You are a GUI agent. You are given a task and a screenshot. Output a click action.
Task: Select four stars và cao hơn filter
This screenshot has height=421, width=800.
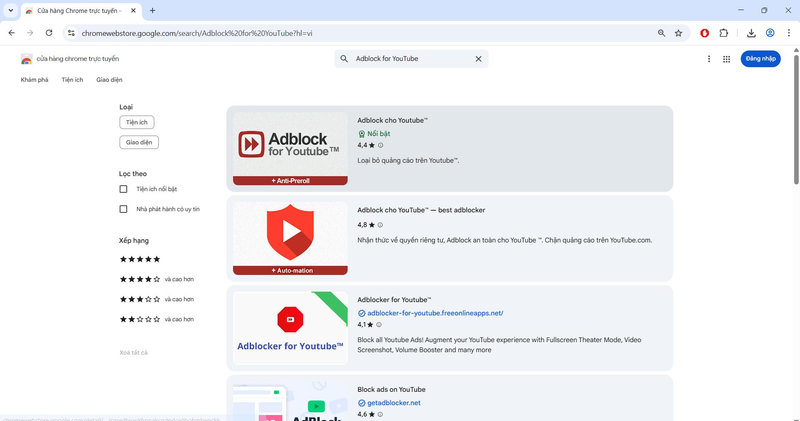coord(157,279)
